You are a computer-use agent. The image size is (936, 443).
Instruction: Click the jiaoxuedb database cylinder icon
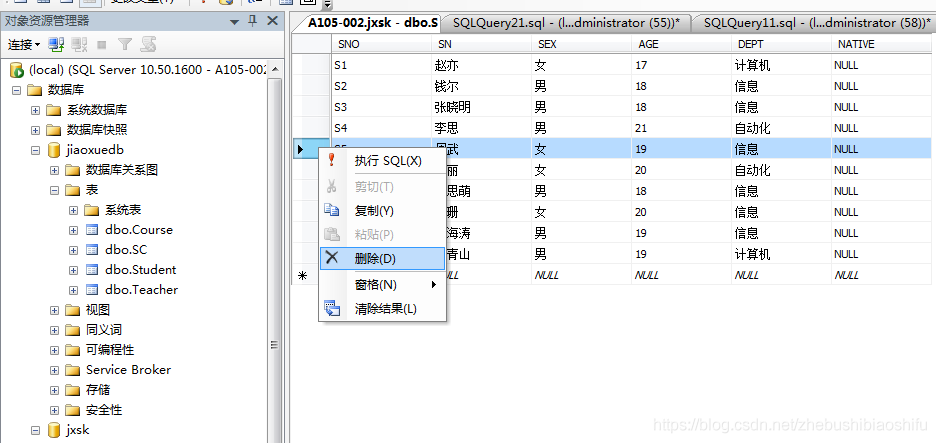[x=54, y=150]
